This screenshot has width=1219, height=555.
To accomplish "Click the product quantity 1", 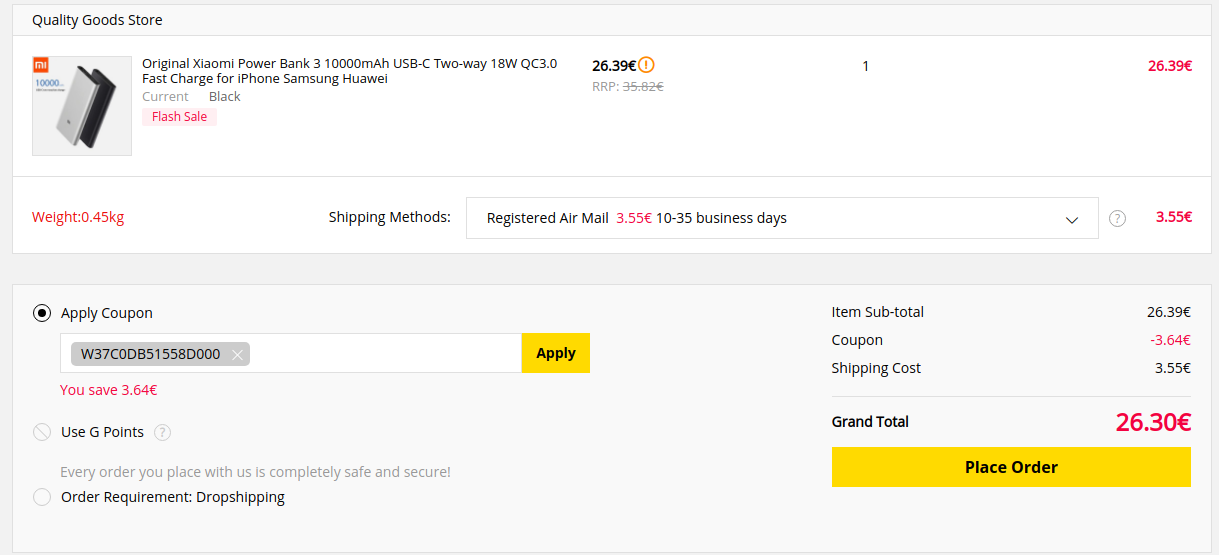I will (865, 66).
